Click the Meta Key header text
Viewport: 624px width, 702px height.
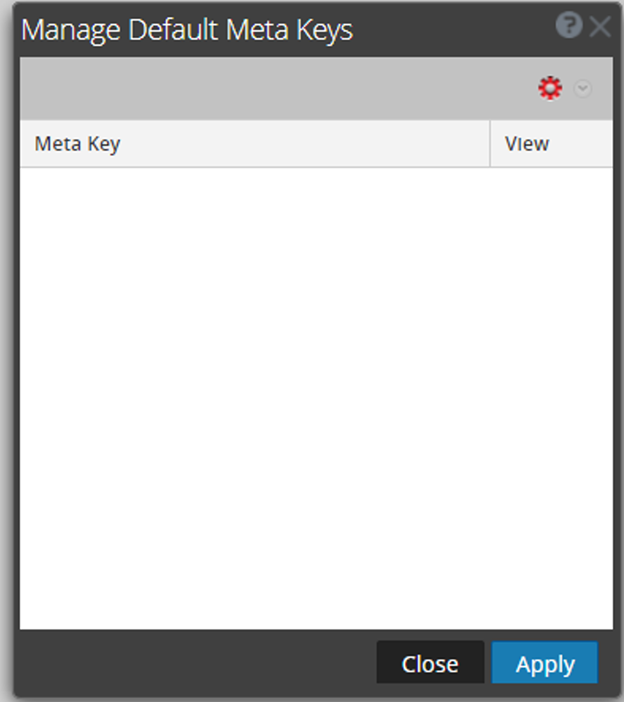tap(77, 144)
